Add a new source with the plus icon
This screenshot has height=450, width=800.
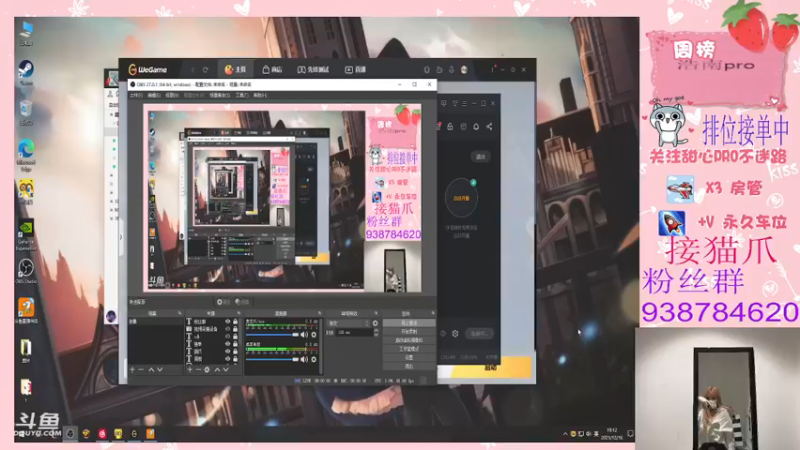(190, 369)
